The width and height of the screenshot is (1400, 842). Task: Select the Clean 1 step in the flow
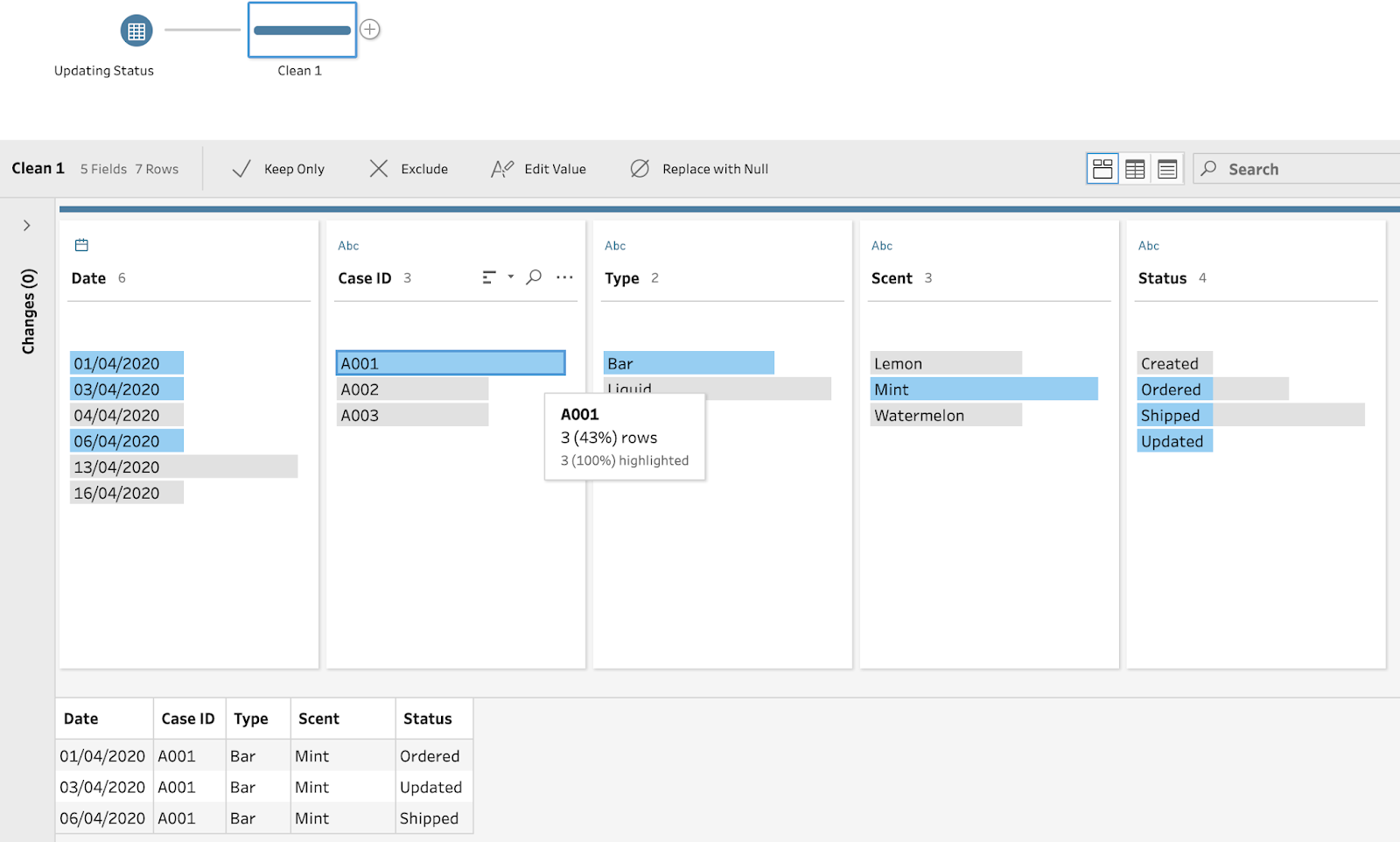pos(302,30)
